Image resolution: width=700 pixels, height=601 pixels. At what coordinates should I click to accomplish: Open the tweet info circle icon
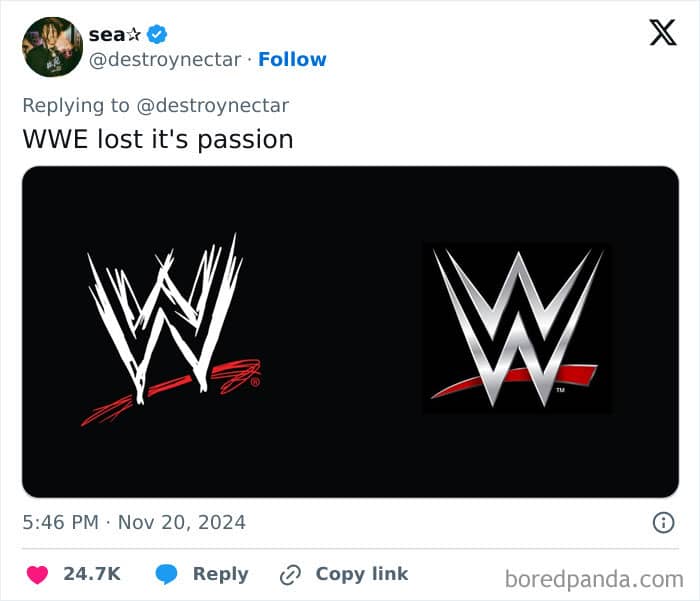point(663,522)
